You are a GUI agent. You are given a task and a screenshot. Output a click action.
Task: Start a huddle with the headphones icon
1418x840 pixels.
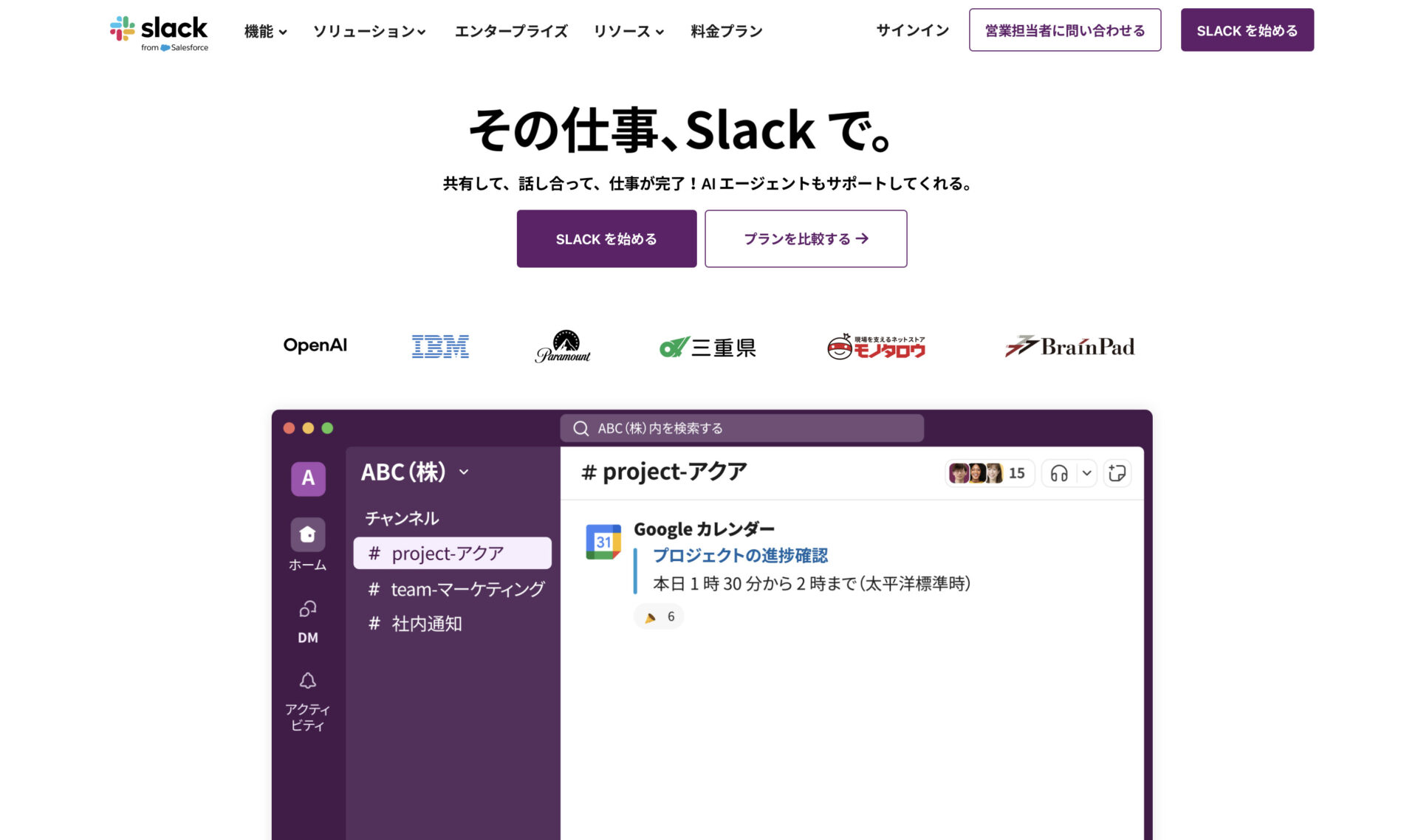(1059, 473)
